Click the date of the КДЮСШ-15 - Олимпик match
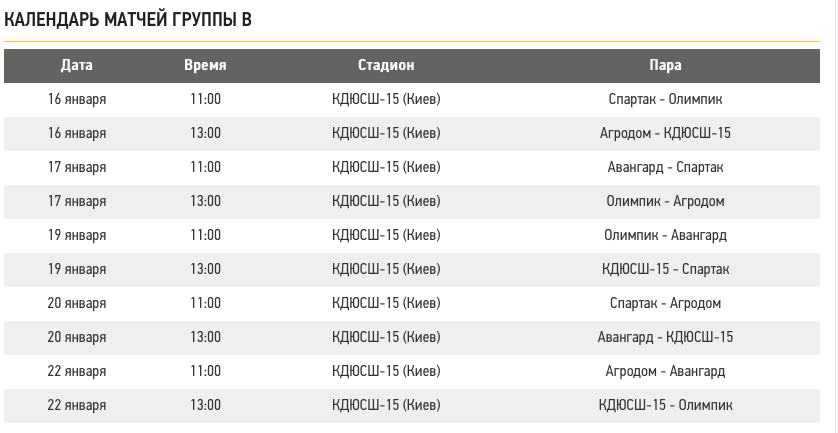838x433 pixels. [x=77, y=405]
